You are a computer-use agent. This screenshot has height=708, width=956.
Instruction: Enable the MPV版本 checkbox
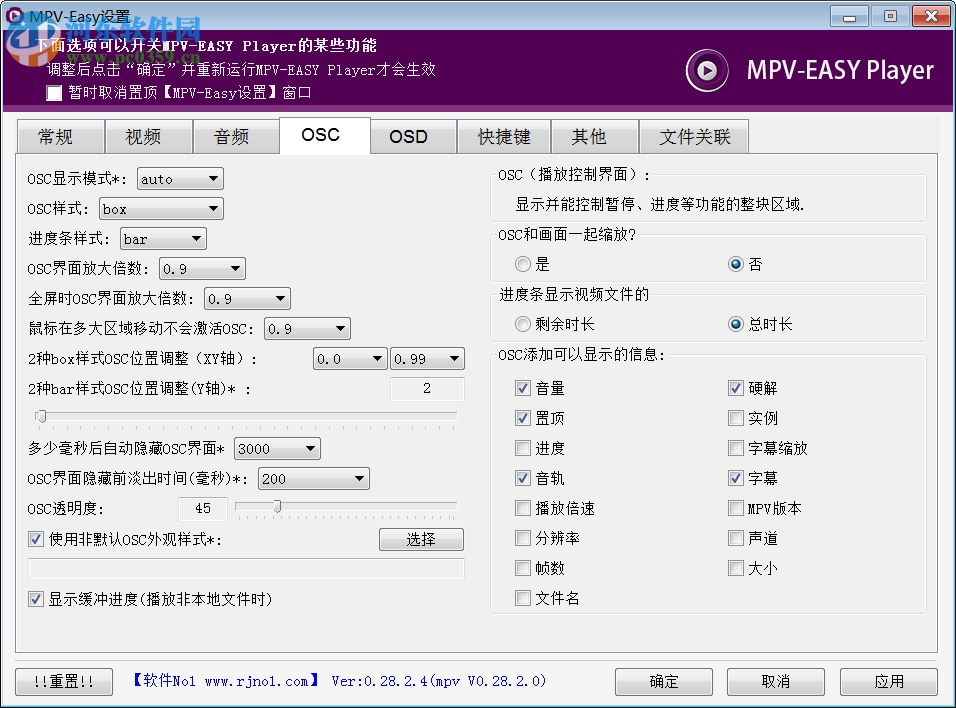pyautogui.click(x=736, y=508)
